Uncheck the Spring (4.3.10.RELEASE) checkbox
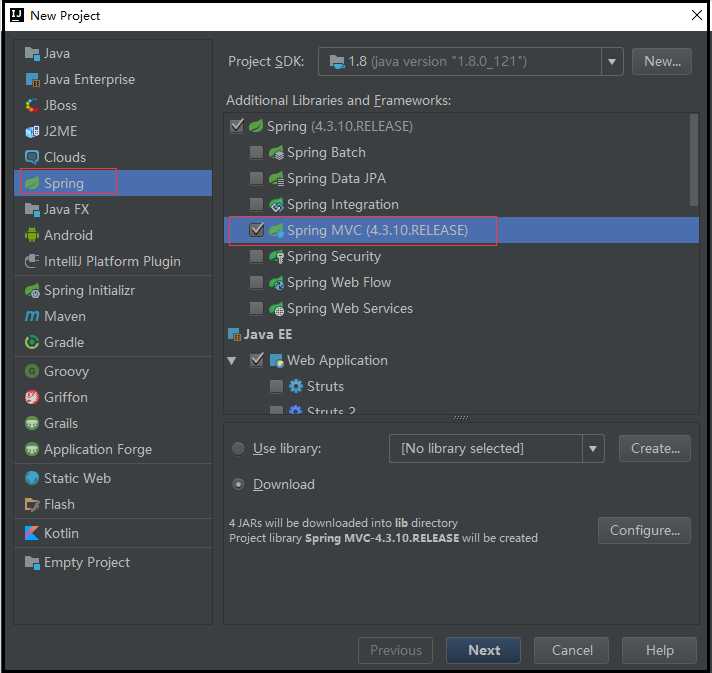This screenshot has width=712, height=673. [237, 126]
